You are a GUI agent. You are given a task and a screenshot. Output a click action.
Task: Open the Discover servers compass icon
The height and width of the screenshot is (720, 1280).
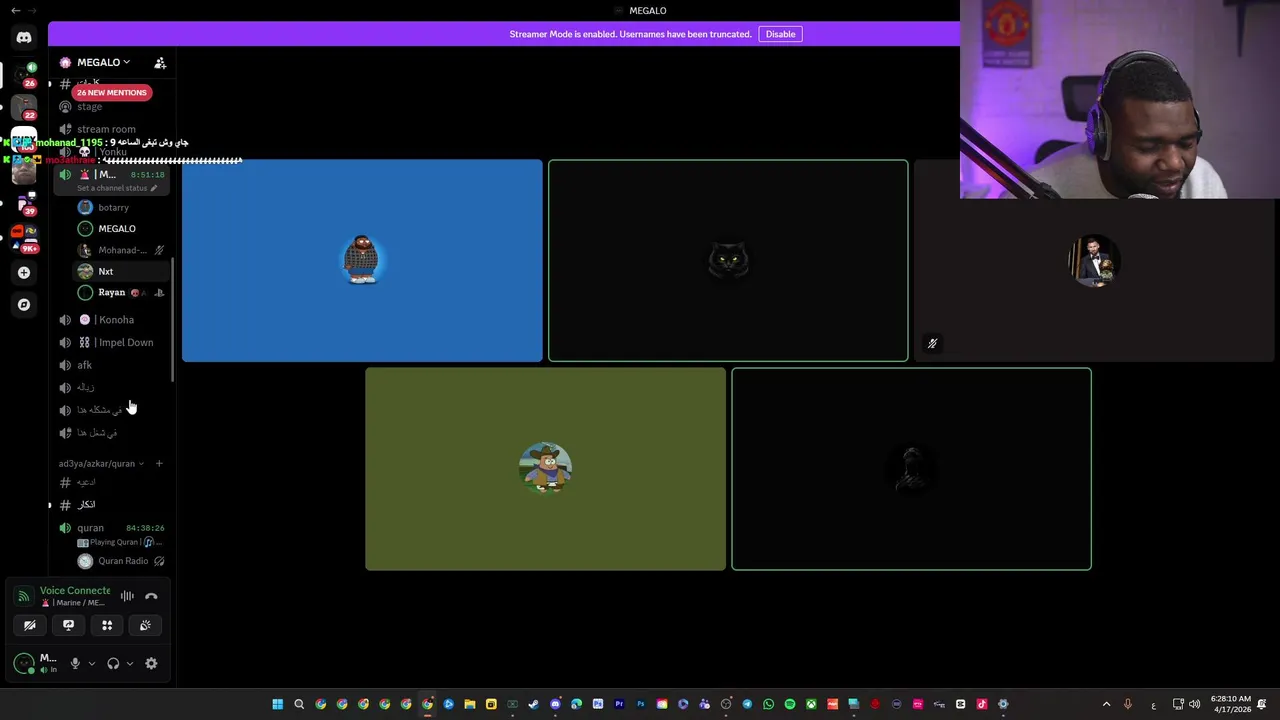(x=24, y=304)
